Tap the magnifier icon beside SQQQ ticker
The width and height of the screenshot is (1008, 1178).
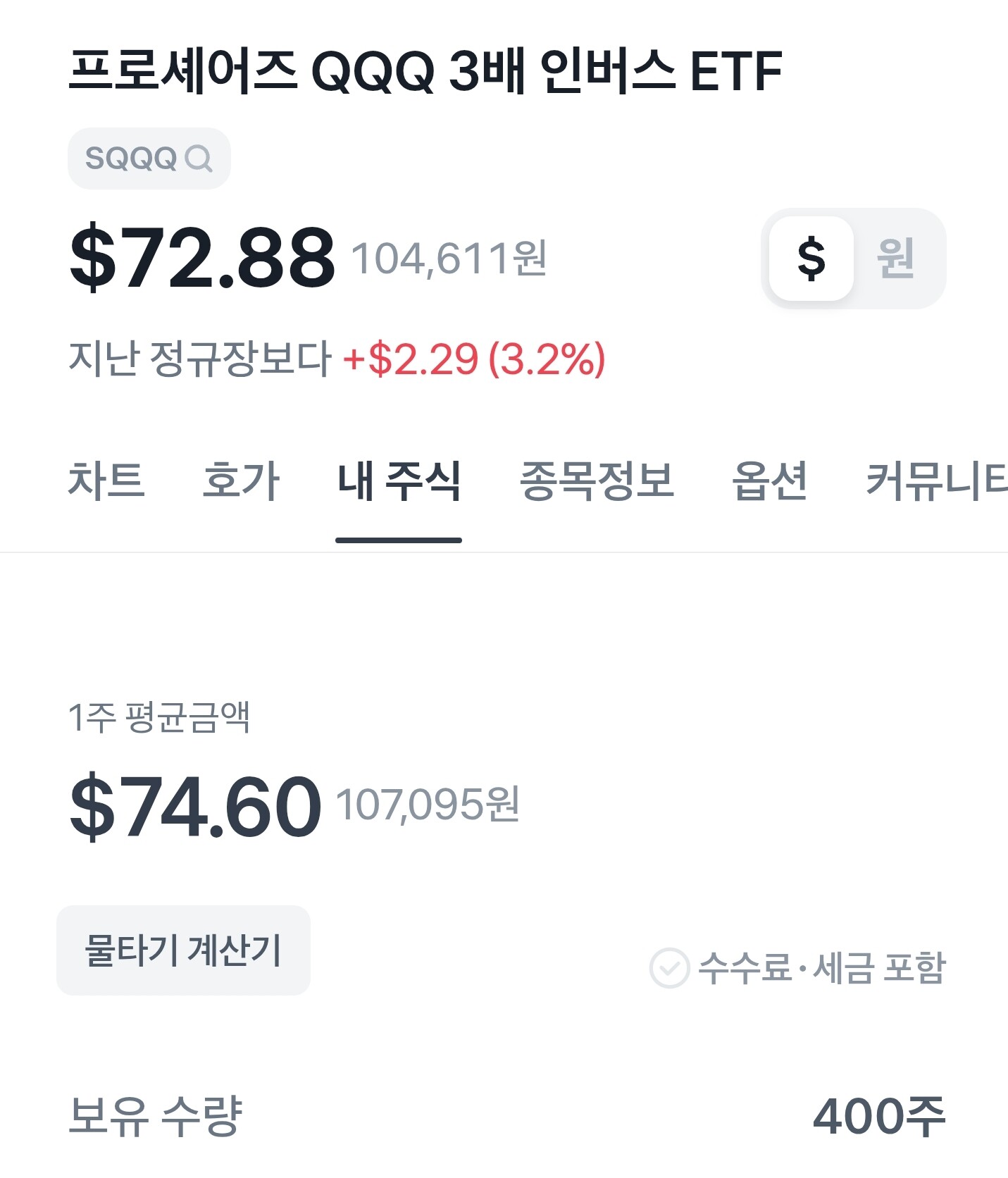pos(199,159)
